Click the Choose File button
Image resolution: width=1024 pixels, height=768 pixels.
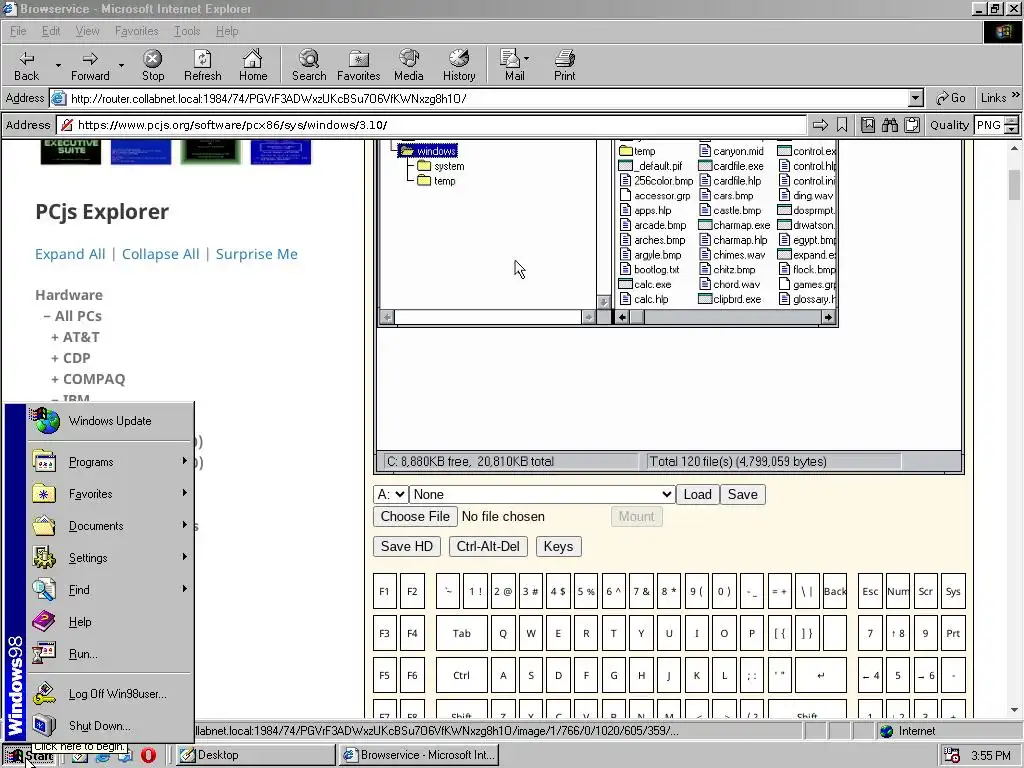(x=415, y=517)
